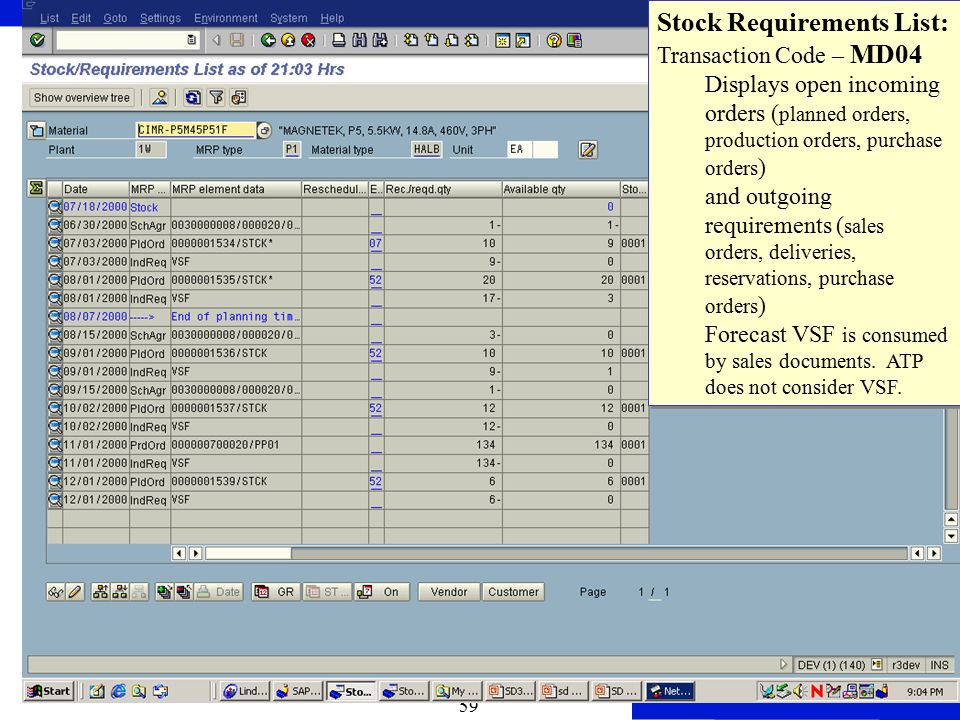Click the green checkmark Enter icon
This screenshot has width=960, height=720.
[37, 40]
